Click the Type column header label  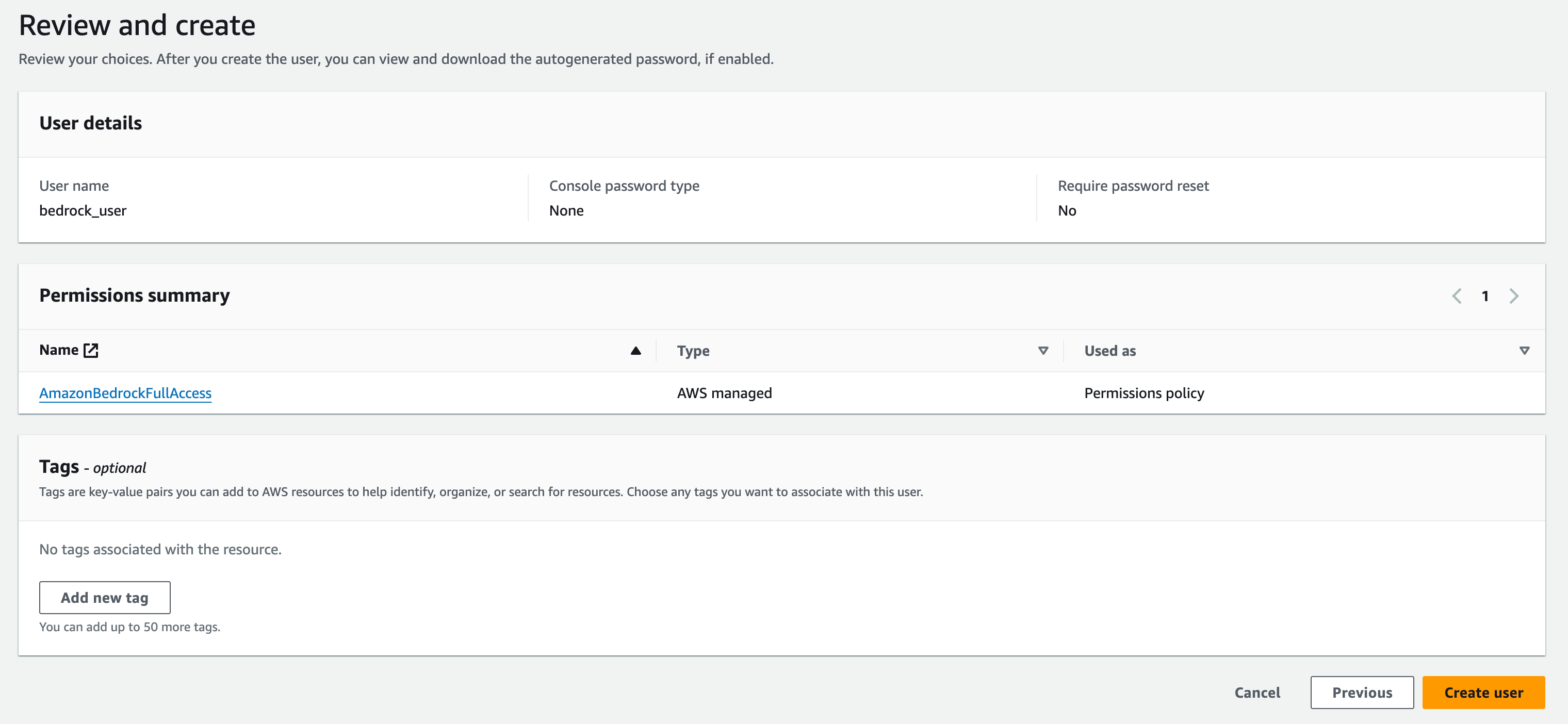point(693,351)
